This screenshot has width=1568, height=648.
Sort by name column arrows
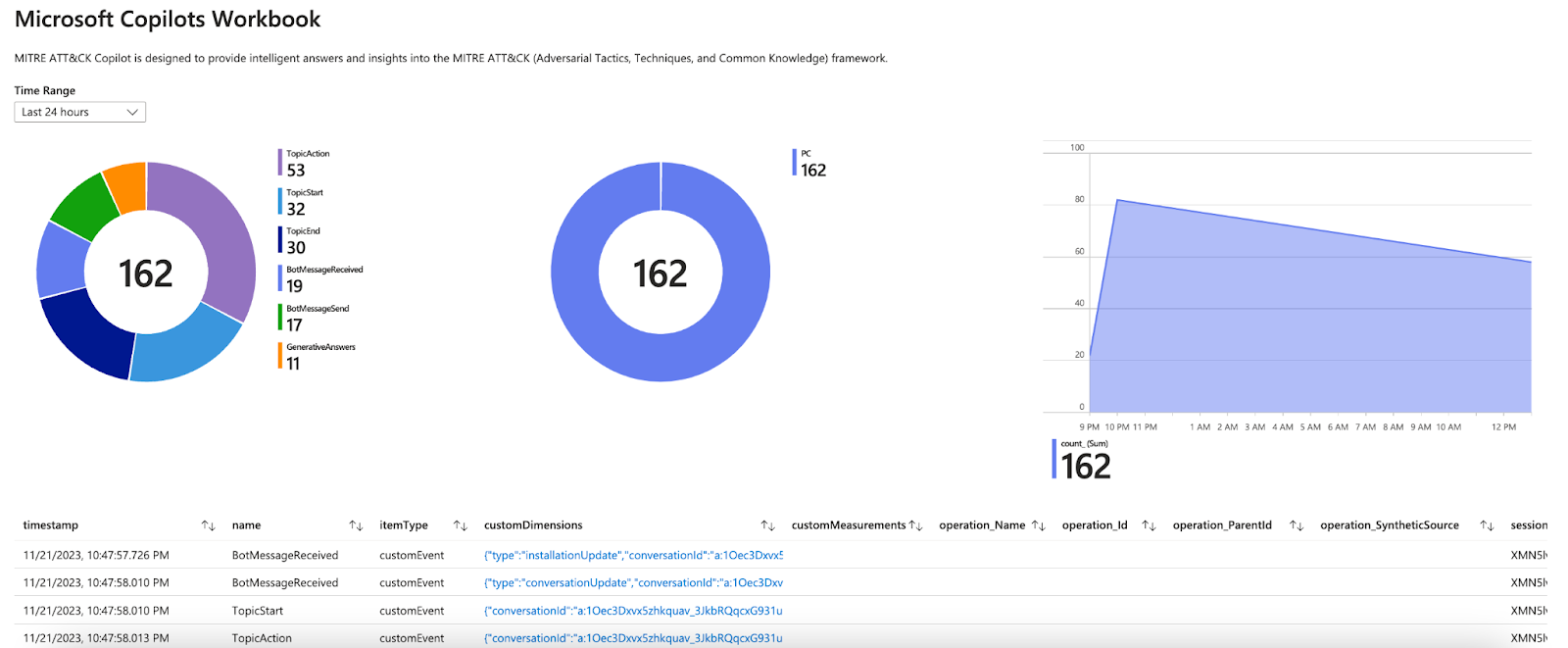(x=356, y=525)
